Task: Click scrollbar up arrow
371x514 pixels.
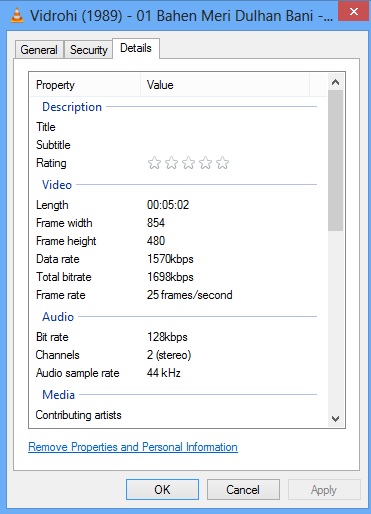Action: 336,82
